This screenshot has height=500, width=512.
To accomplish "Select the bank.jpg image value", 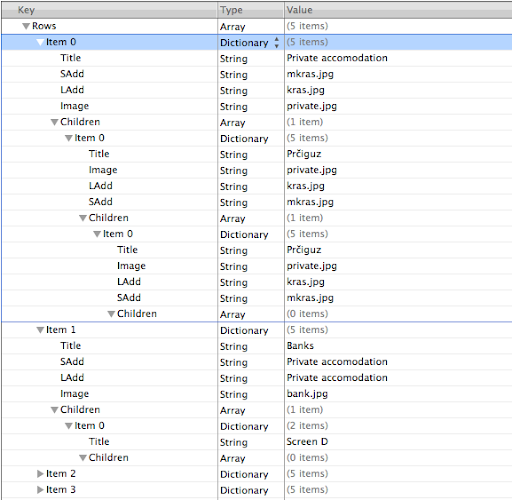I will point(307,394).
